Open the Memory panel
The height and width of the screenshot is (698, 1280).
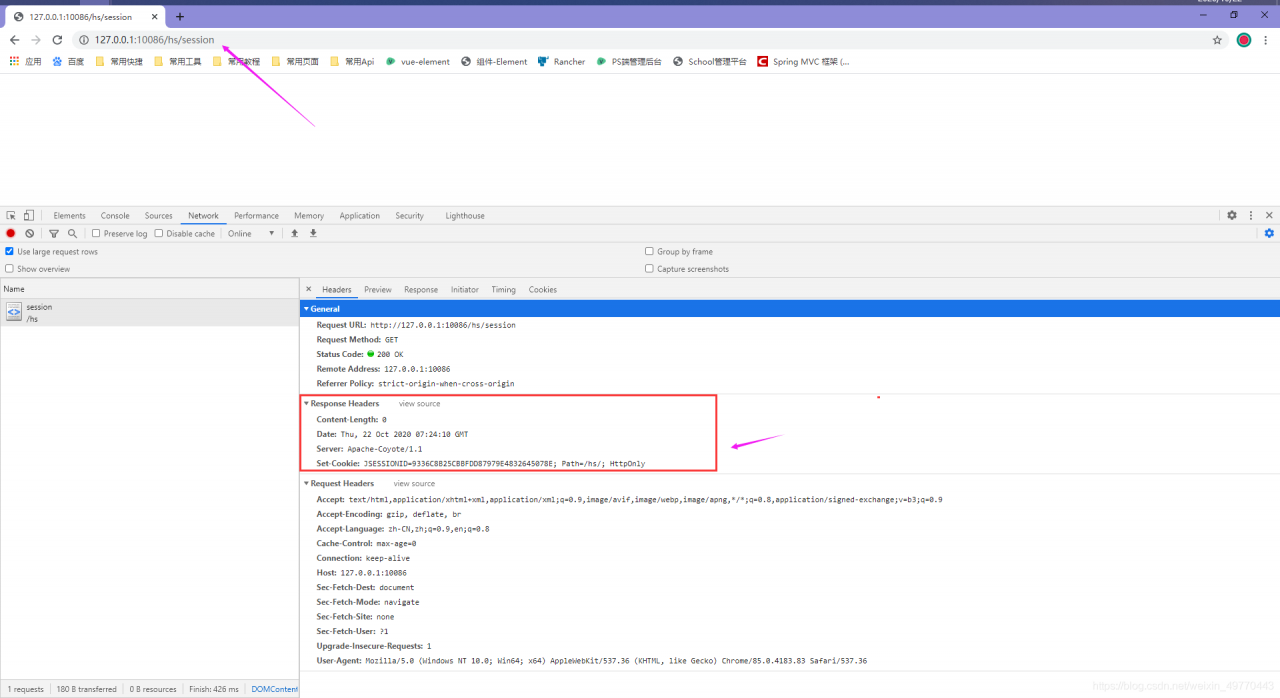pyautogui.click(x=309, y=216)
